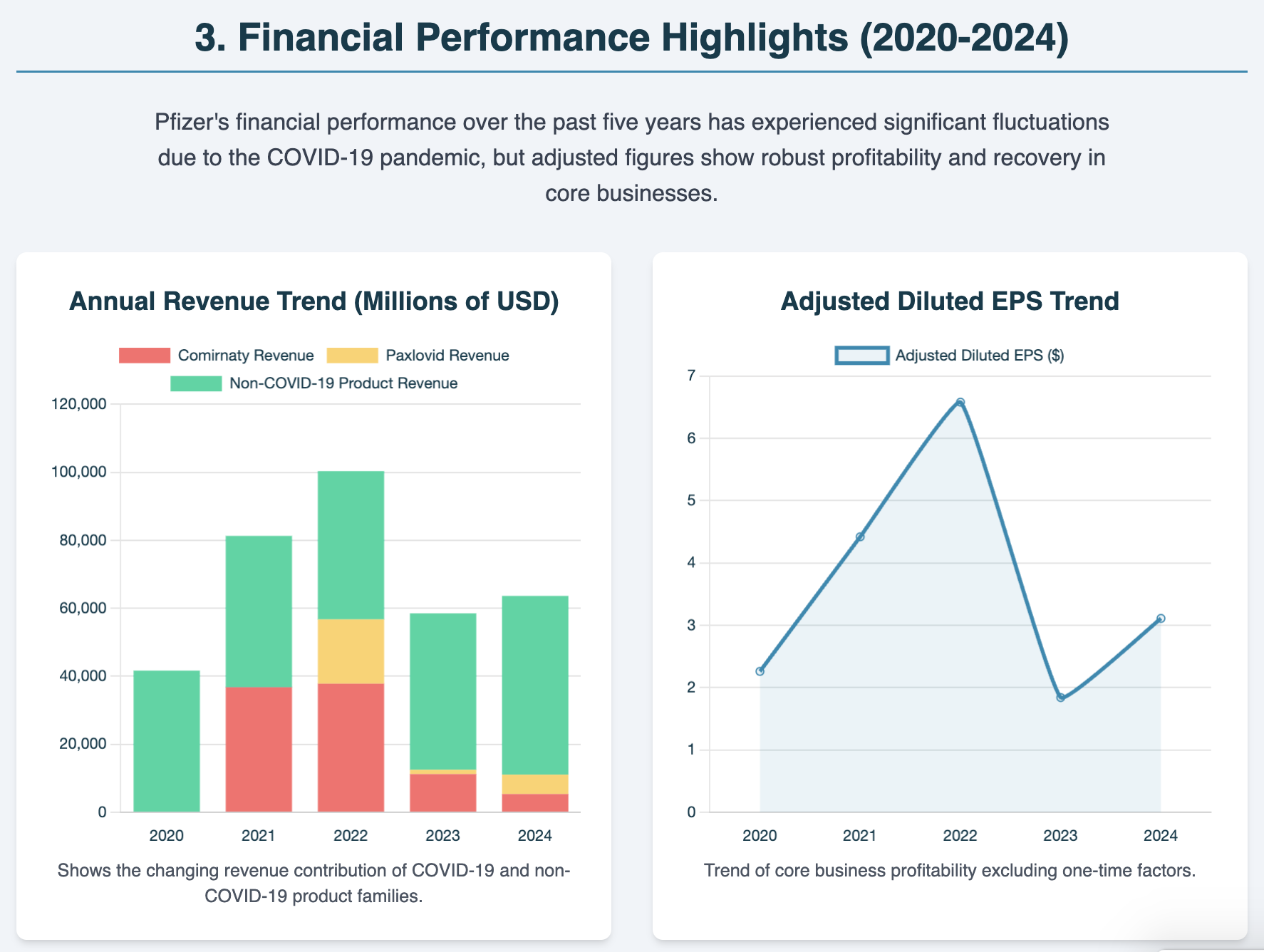Click the 2022 label under revenue chart
Viewport: 1264px width, 952px height.
click(x=351, y=836)
